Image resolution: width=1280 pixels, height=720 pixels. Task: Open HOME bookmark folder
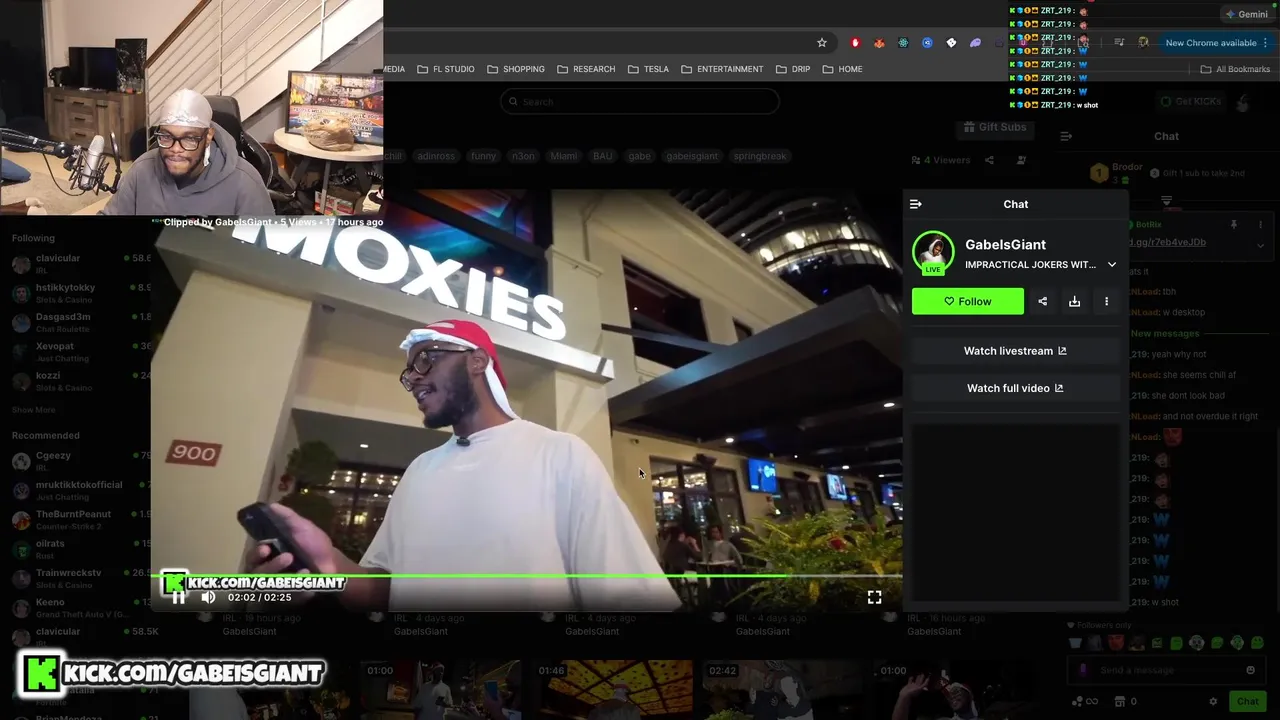[841, 69]
